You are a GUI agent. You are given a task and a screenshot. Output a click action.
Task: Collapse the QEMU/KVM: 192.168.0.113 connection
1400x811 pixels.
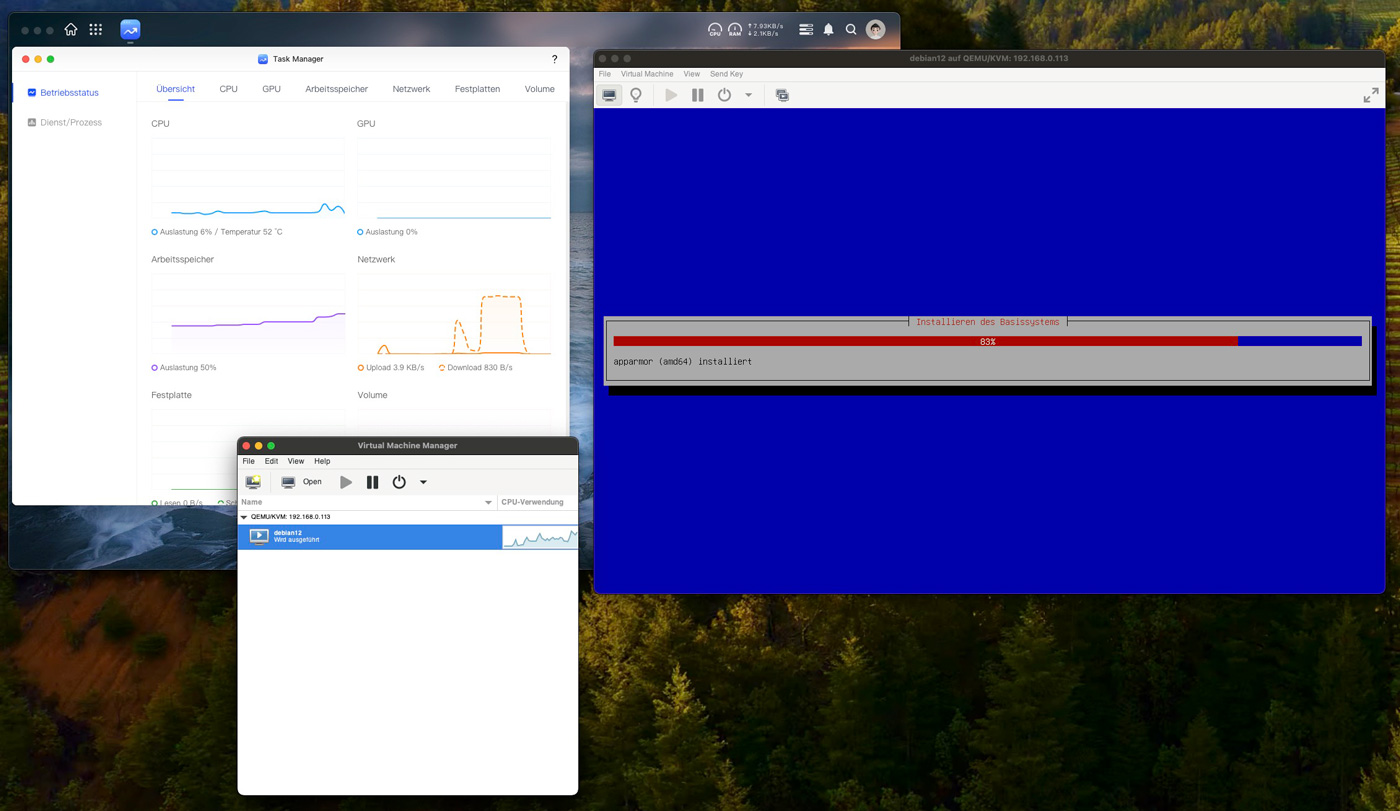point(244,517)
